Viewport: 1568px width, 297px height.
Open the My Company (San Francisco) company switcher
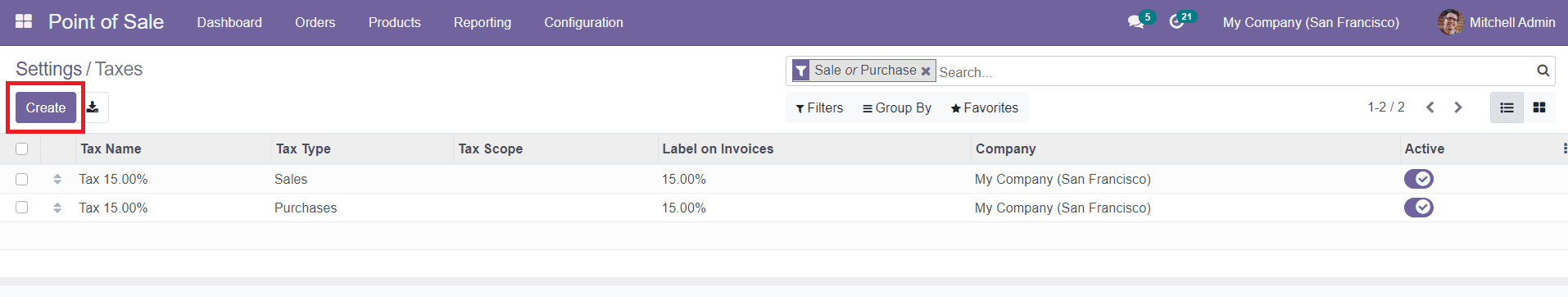(1311, 22)
